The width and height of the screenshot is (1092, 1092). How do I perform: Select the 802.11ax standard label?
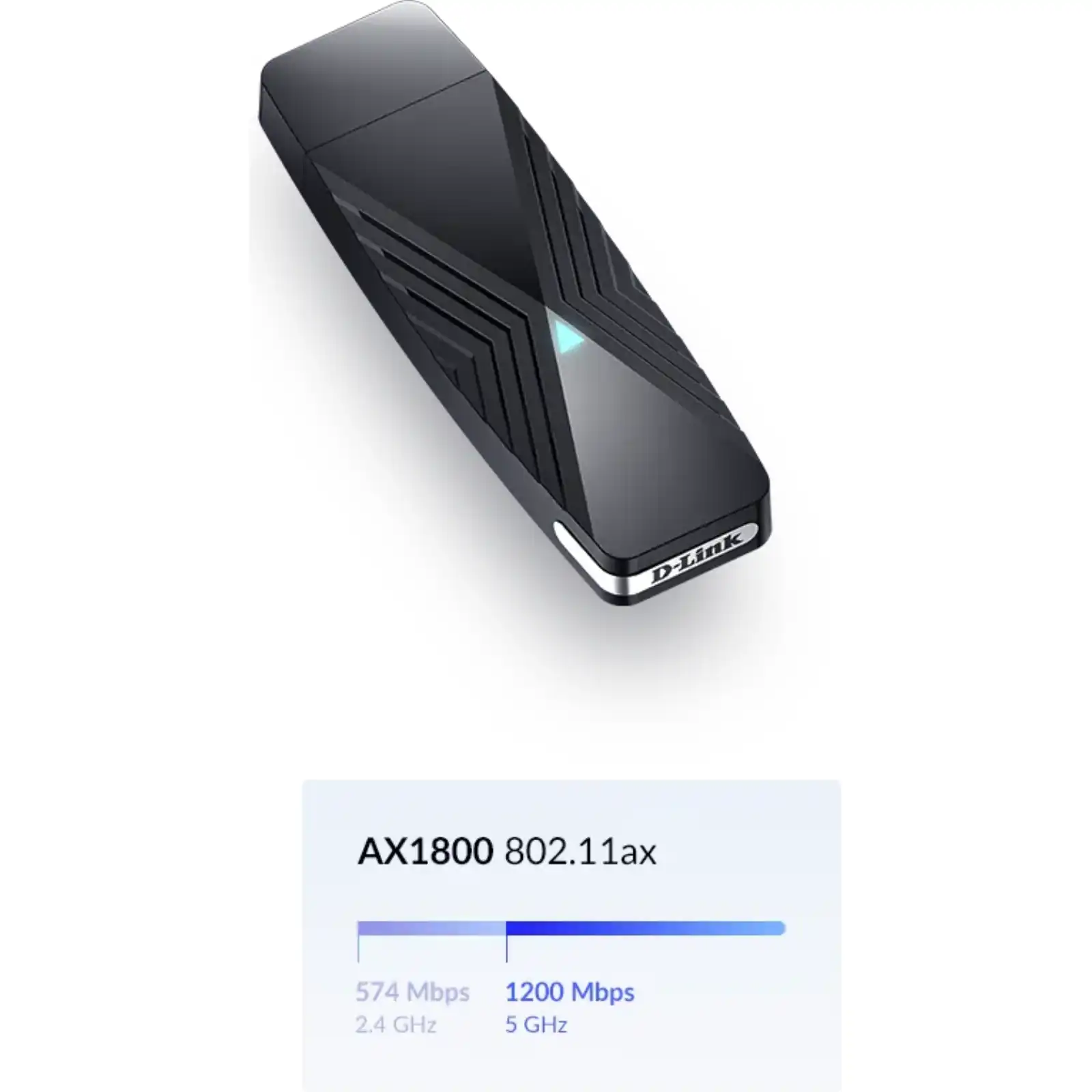pos(580,852)
